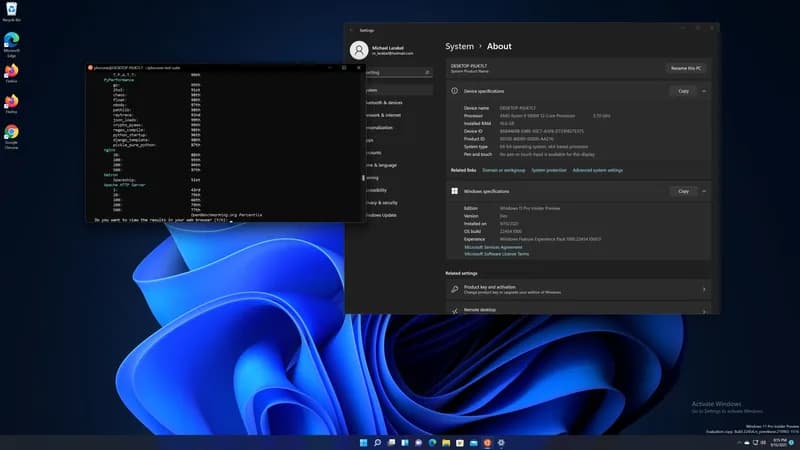800x450 pixels.
Task: Copy the Device specifications
Action: pyautogui.click(x=683, y=91)
